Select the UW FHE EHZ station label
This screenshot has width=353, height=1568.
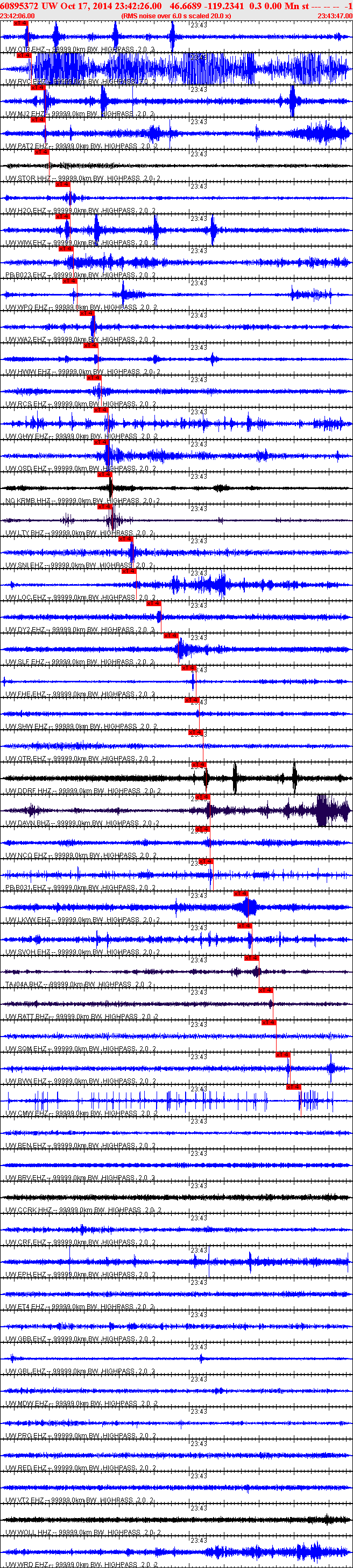pos(80,694)
